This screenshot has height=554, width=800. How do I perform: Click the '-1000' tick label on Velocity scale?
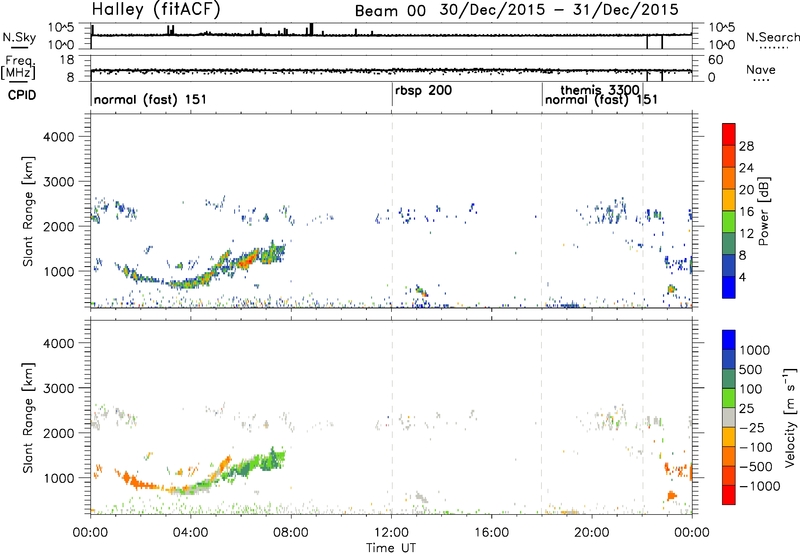click(x=760, y=486)
